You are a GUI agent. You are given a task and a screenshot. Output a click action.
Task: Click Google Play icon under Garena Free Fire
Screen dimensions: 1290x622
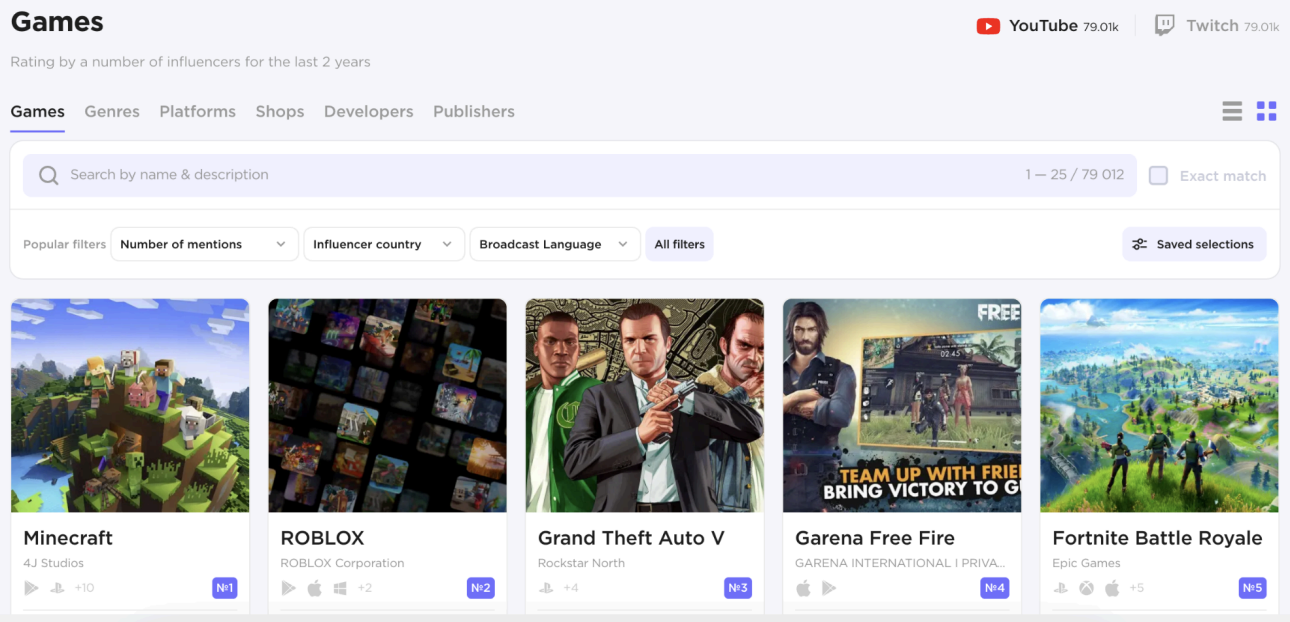coord(829,588)
